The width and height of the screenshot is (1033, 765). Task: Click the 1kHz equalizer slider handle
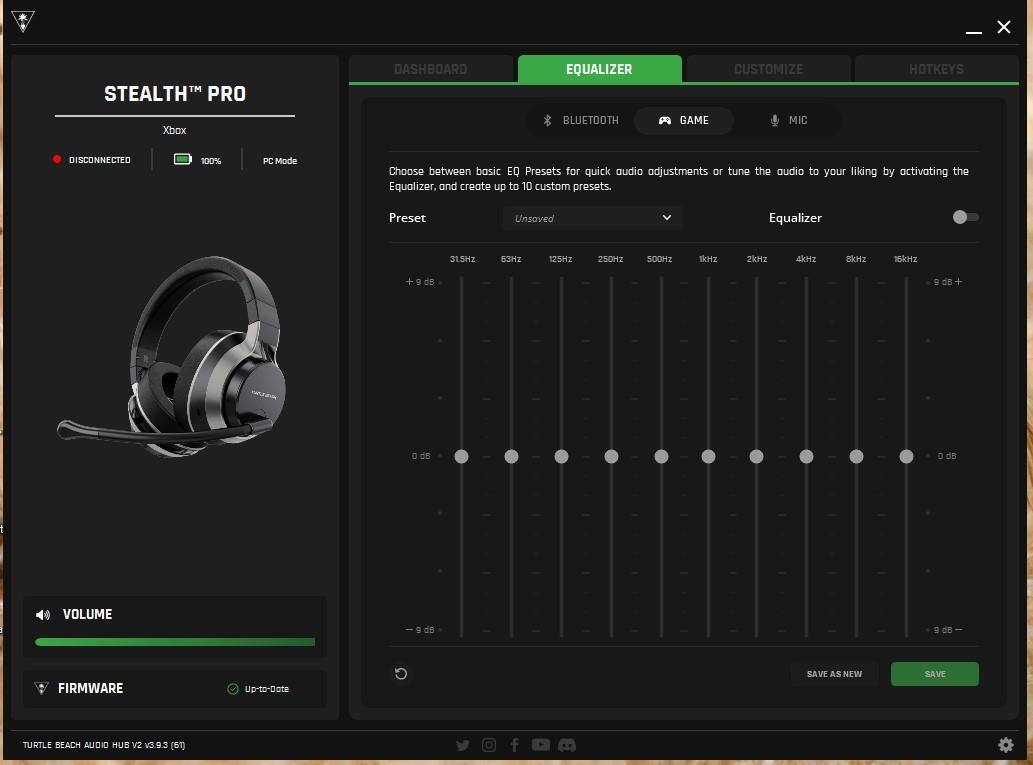point(708,456)
